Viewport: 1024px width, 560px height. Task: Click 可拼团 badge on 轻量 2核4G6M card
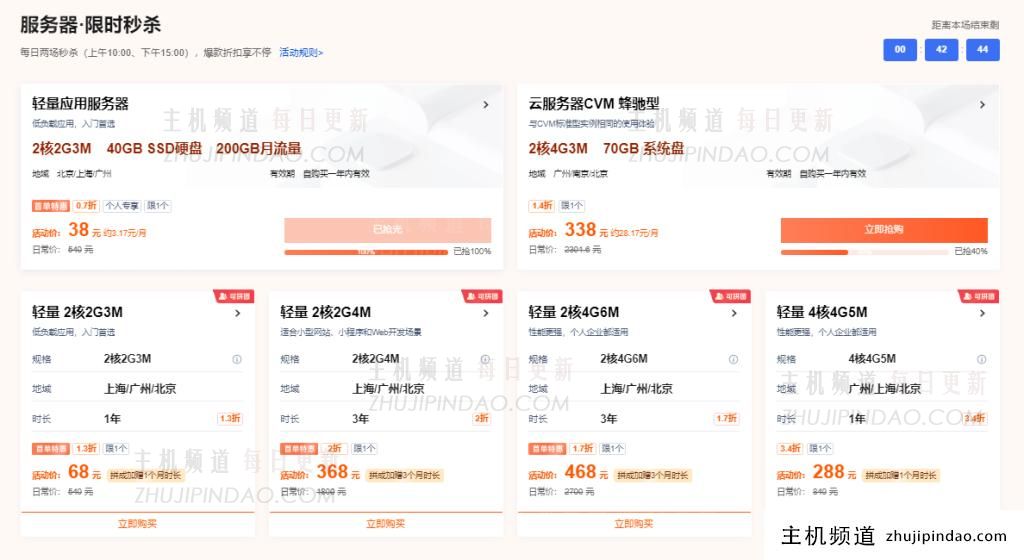pos(730,296)
